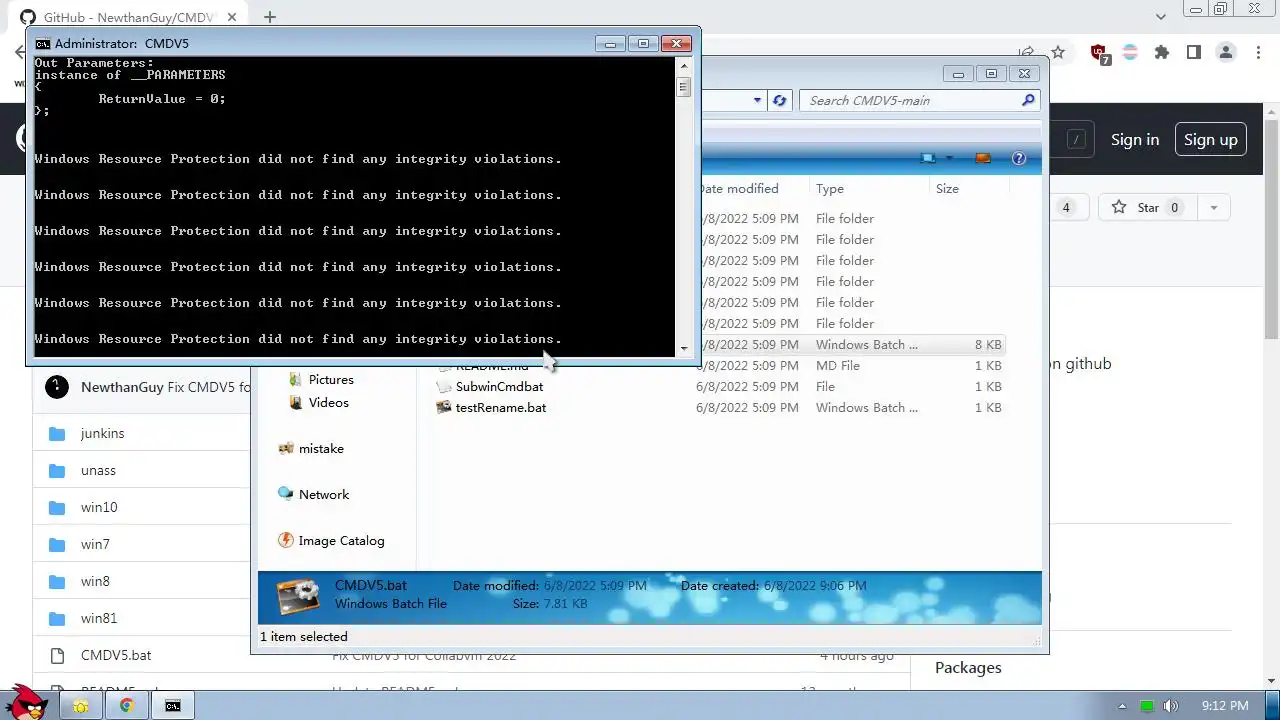
Task: Star the GitHub repository
Action: [x=1148, y=207]
